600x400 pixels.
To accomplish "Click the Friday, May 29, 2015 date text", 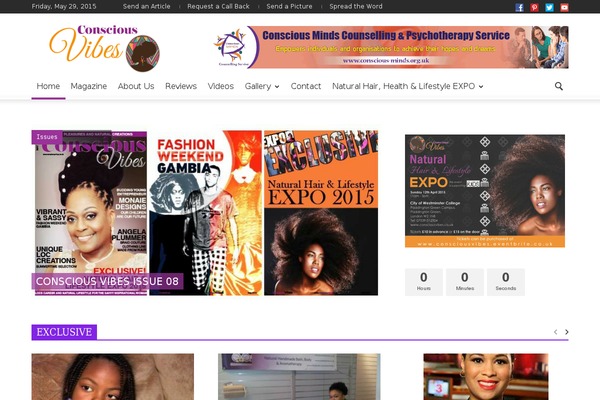I will click(x=64, y=7).
